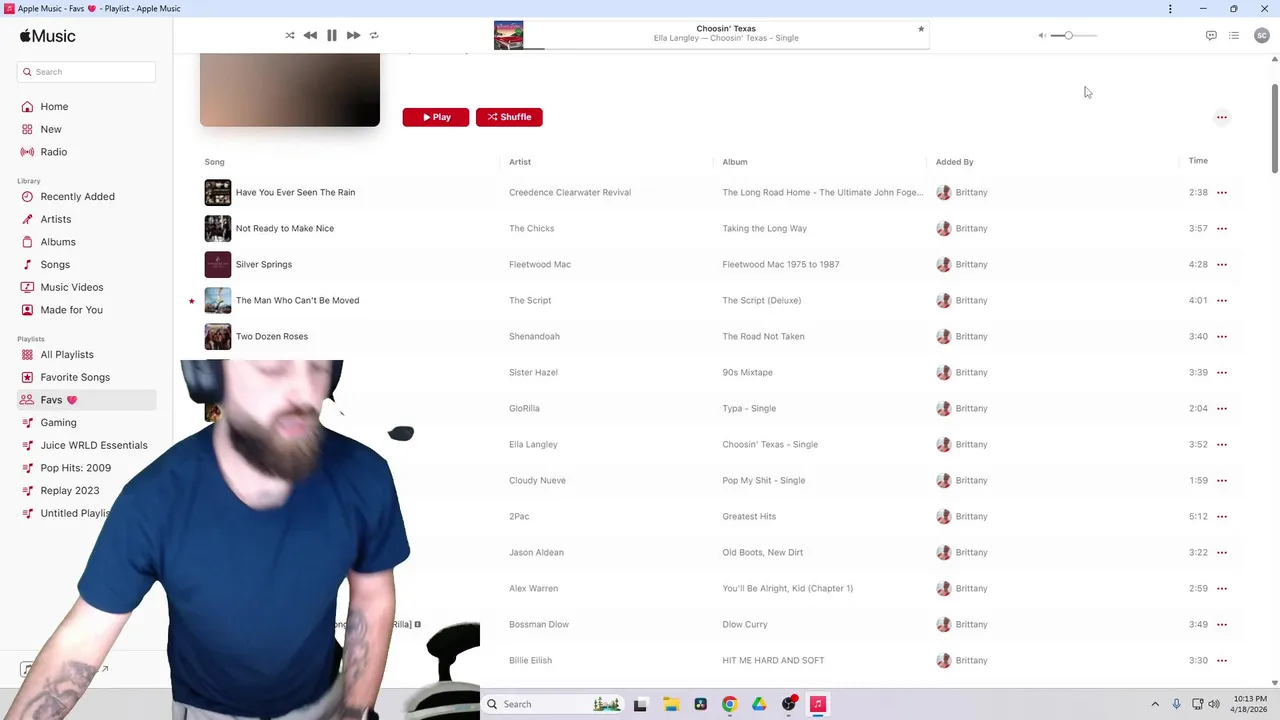Open Music Videos in the library
Screen dimensions: 1280x720
tap(72, 287)
